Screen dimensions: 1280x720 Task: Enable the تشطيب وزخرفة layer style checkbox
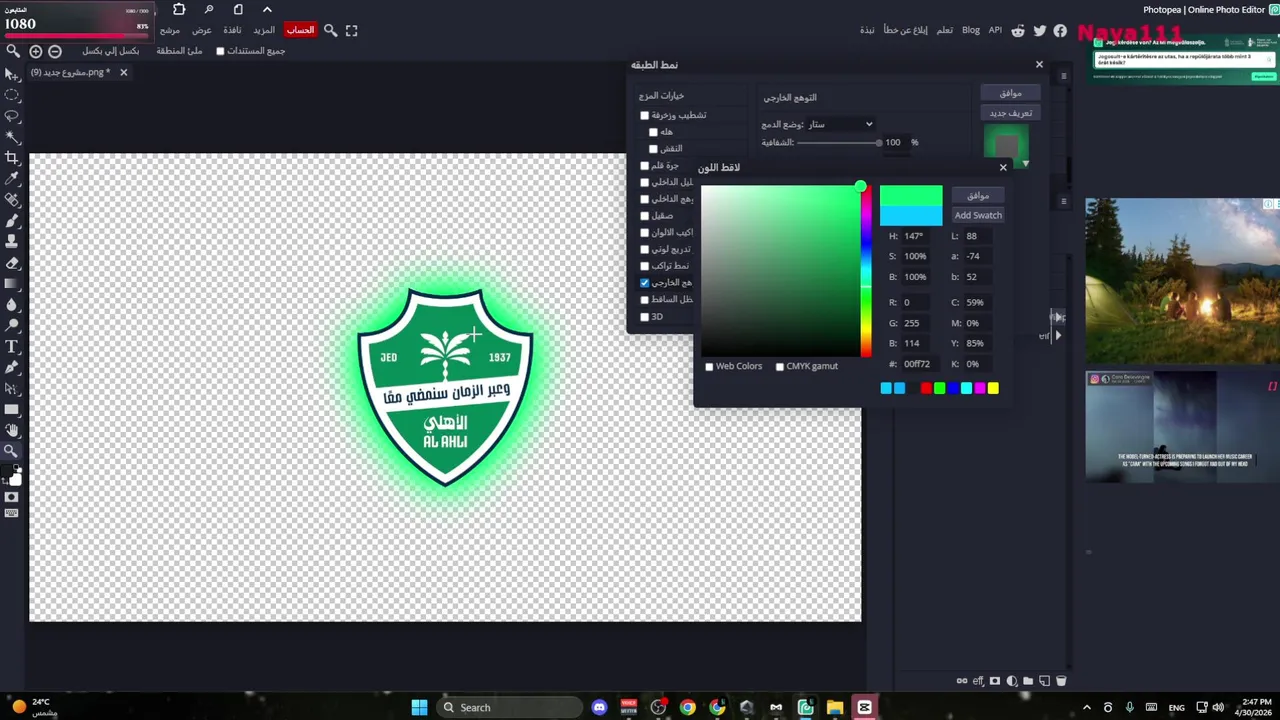point(645,116)
